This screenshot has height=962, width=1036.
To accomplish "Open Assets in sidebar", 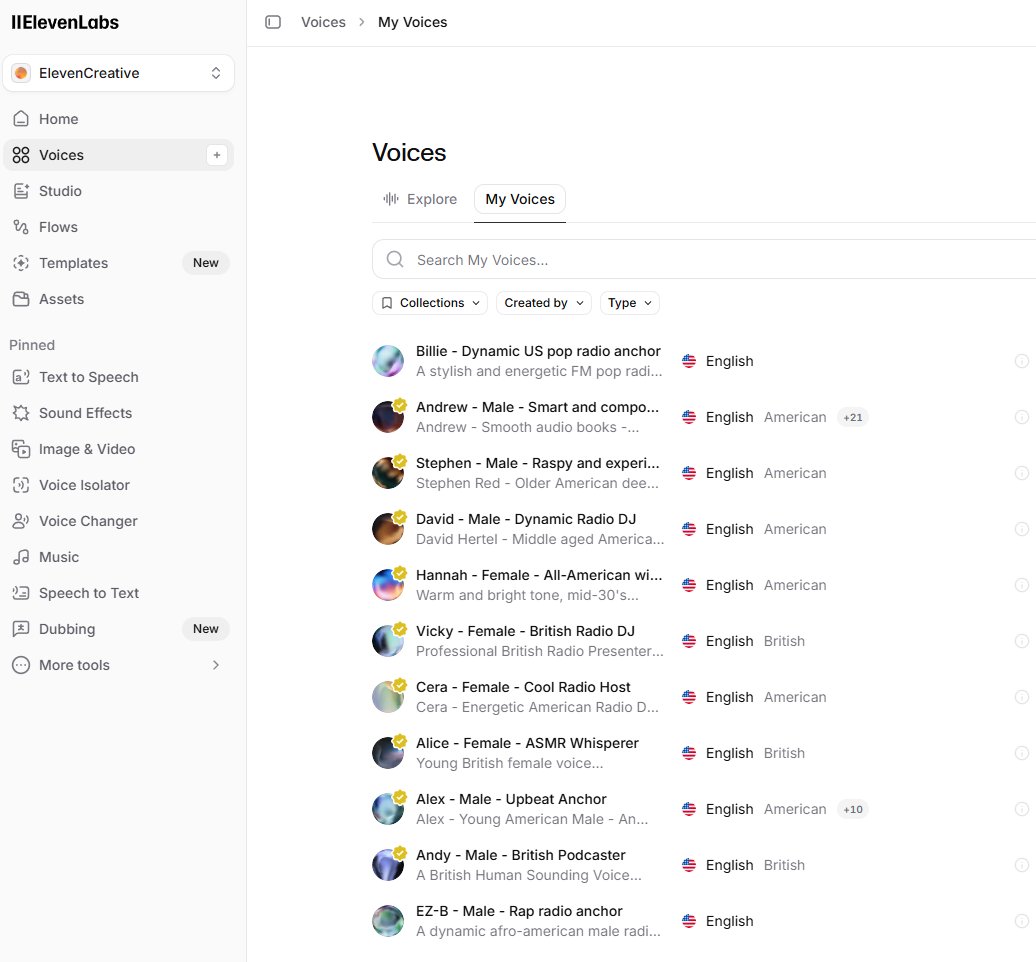I will (x=118, y=299).
